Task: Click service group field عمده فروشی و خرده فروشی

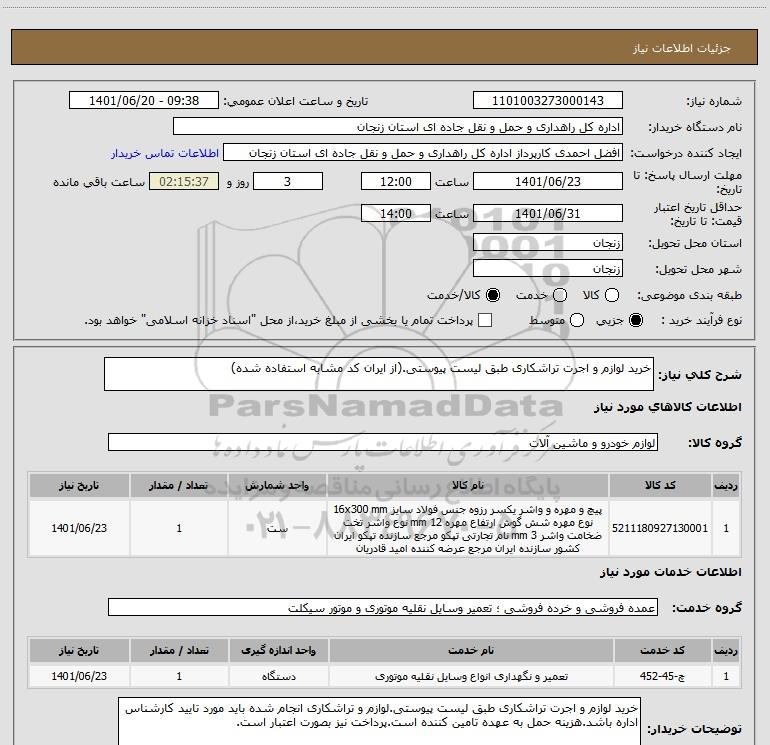Action: tap(383, 607)
